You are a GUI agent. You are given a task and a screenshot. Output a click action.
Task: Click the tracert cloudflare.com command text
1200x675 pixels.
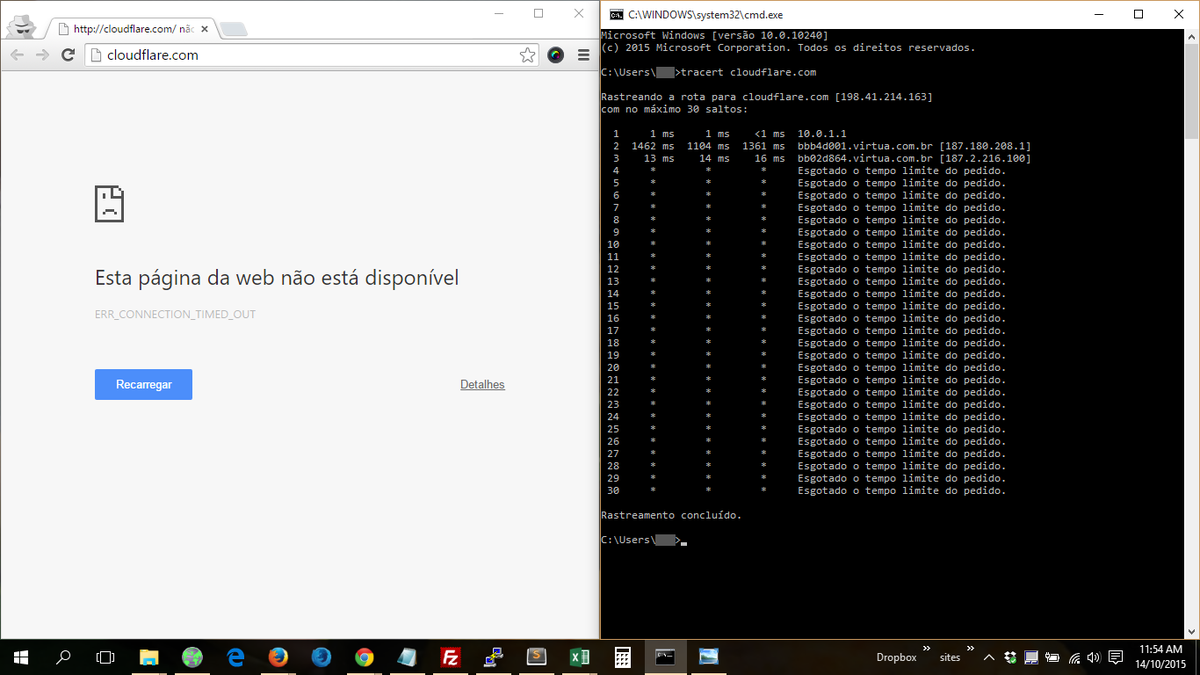tap(749, 72)
